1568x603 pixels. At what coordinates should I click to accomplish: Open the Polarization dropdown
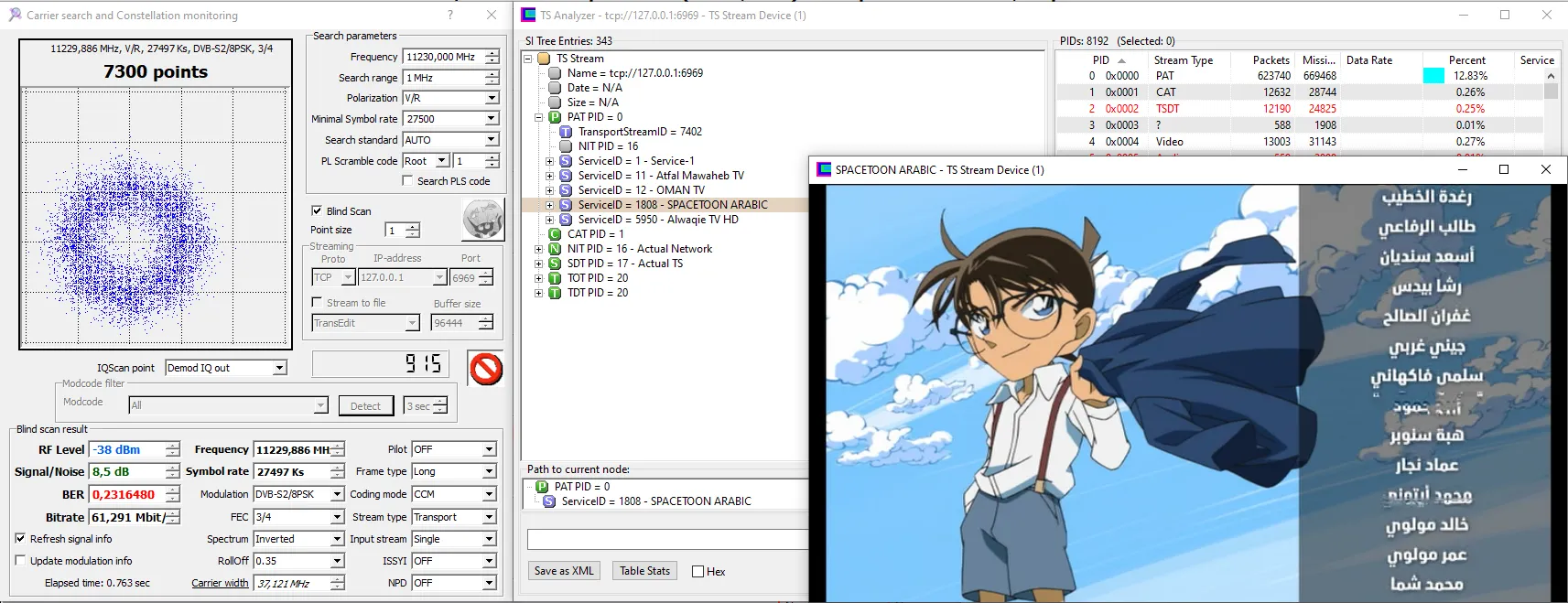point(492,98)
